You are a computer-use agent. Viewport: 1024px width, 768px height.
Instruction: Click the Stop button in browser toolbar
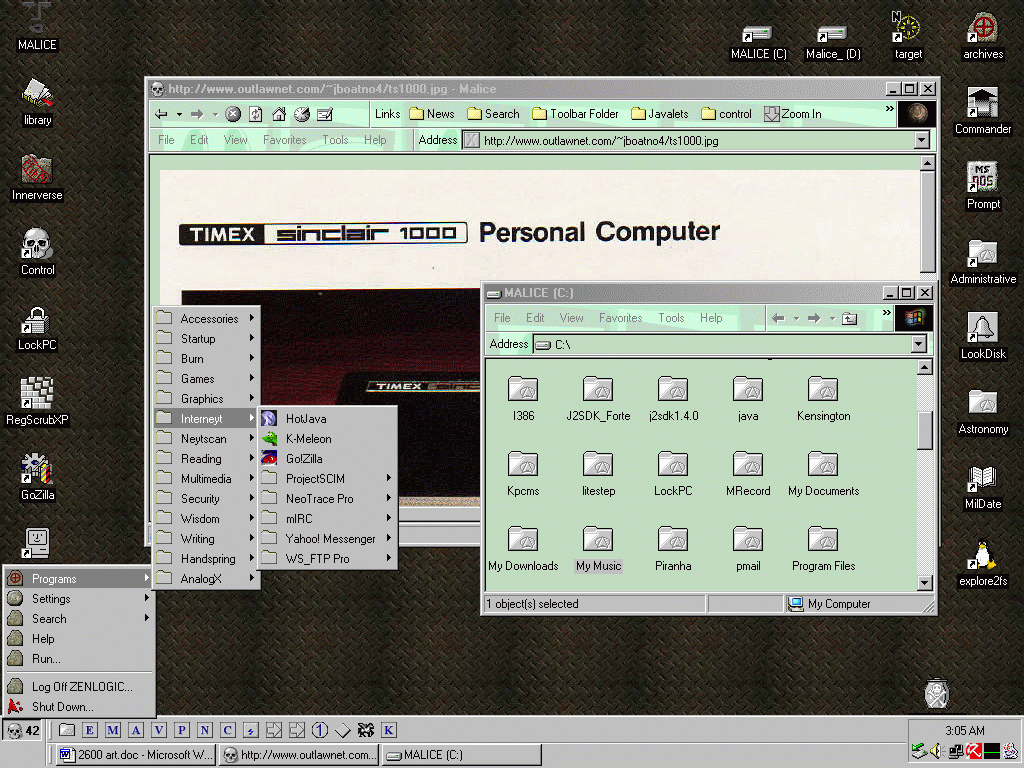[233, 114]
